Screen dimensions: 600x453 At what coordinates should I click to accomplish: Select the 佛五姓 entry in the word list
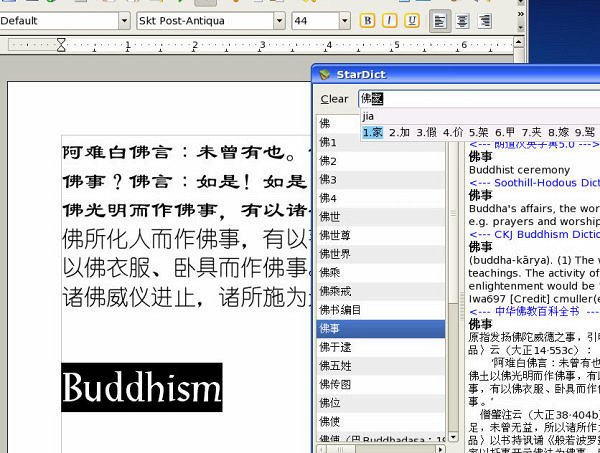click(381, 366)
